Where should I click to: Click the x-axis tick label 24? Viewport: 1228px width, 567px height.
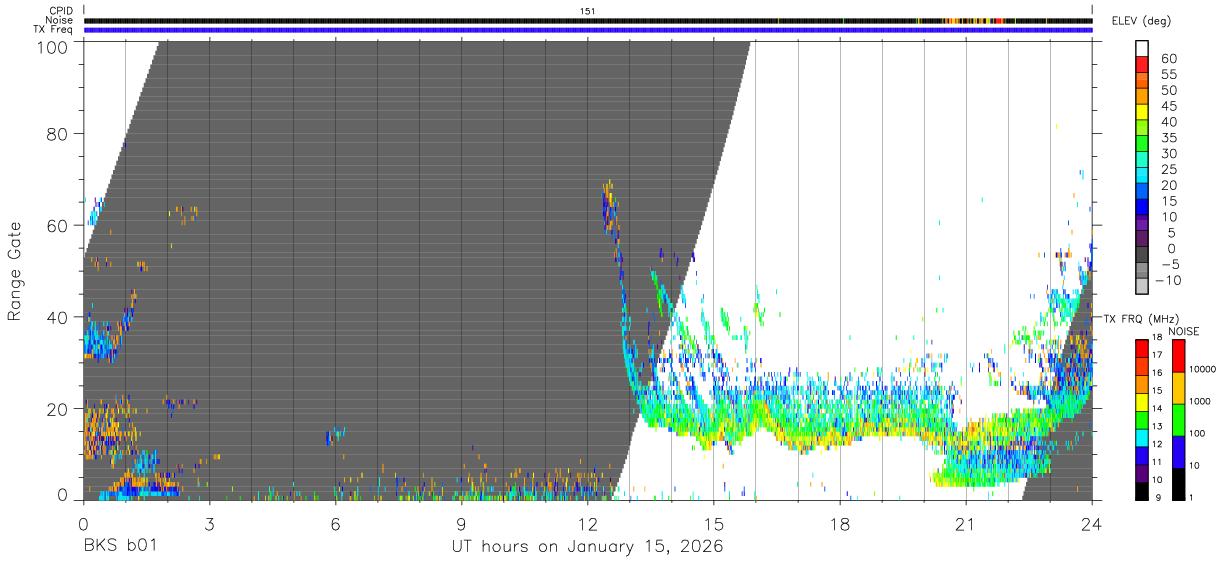pyautogui.click(x=1092, y=524)
